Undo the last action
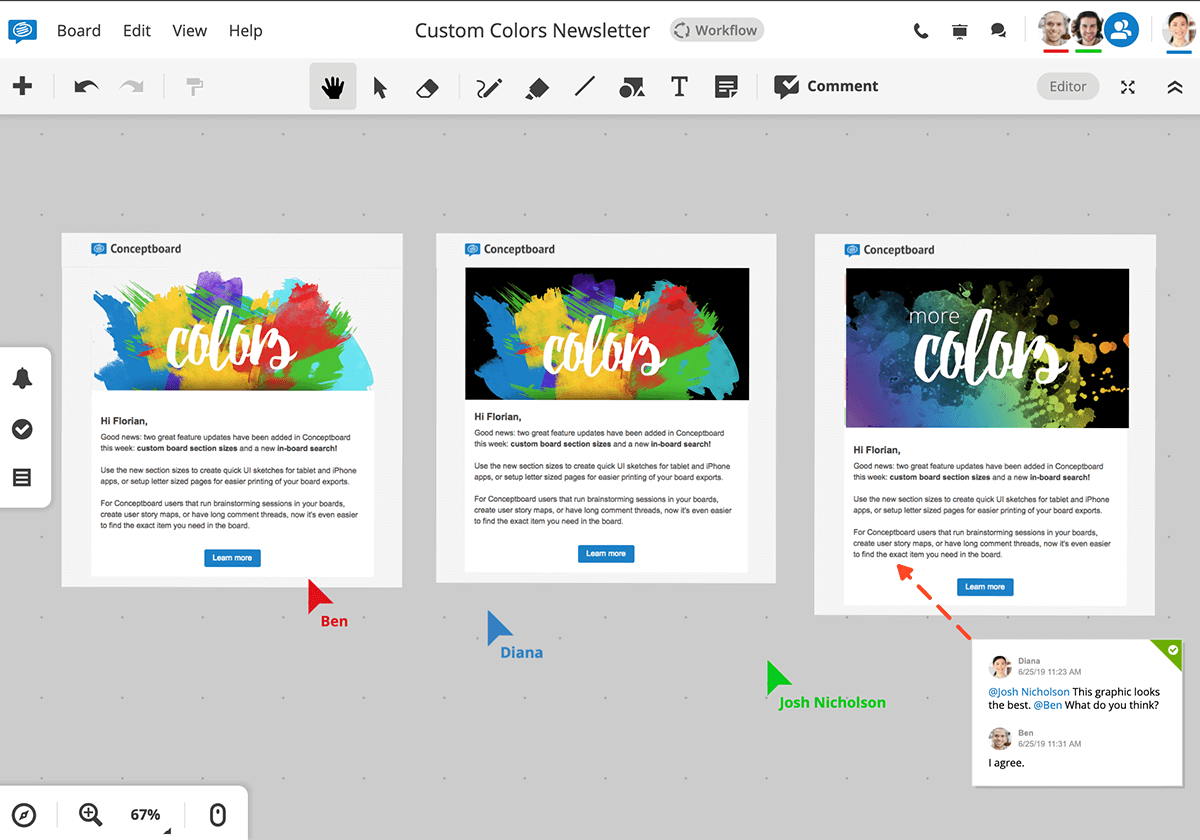 87,87
